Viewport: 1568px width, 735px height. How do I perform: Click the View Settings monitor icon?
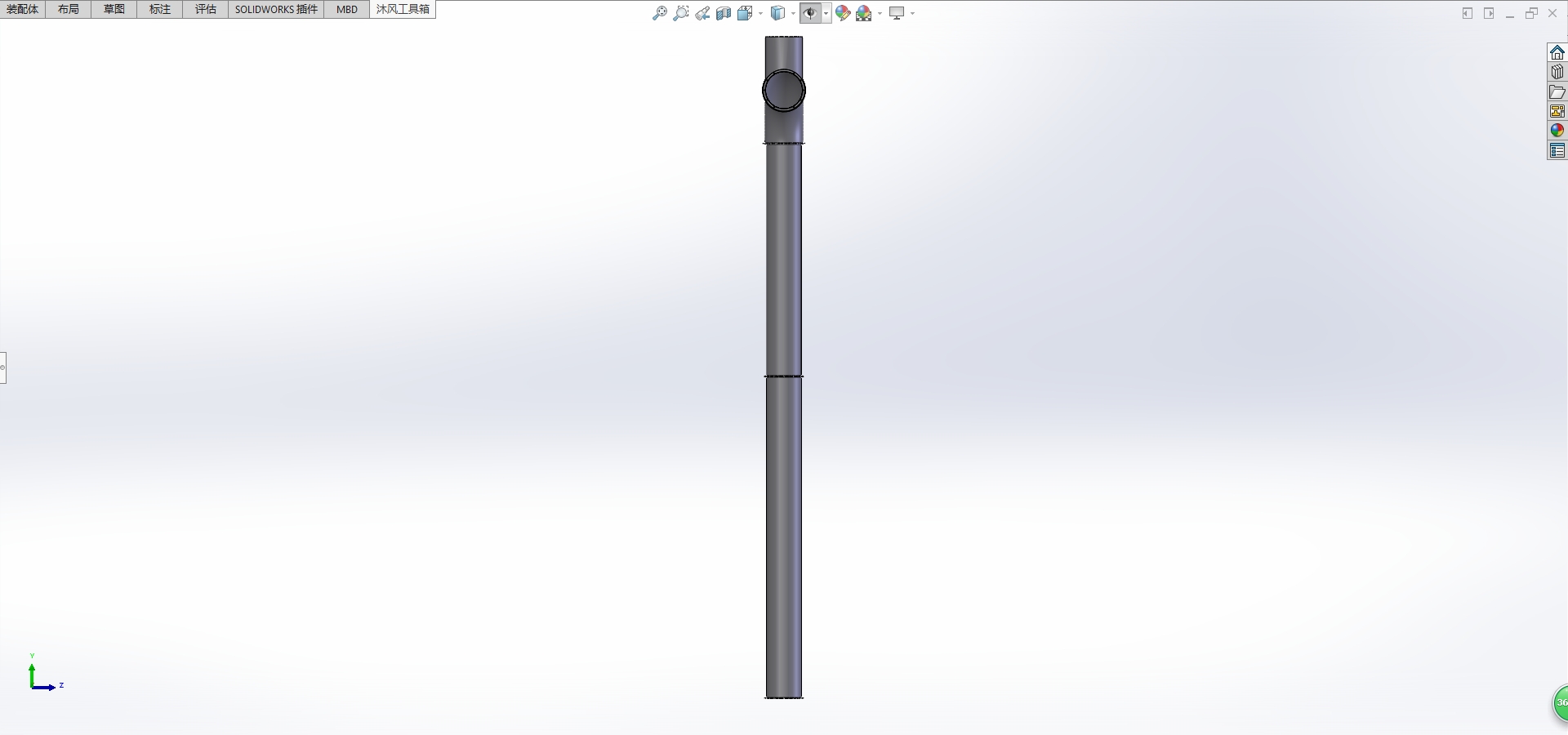(897, 13)
